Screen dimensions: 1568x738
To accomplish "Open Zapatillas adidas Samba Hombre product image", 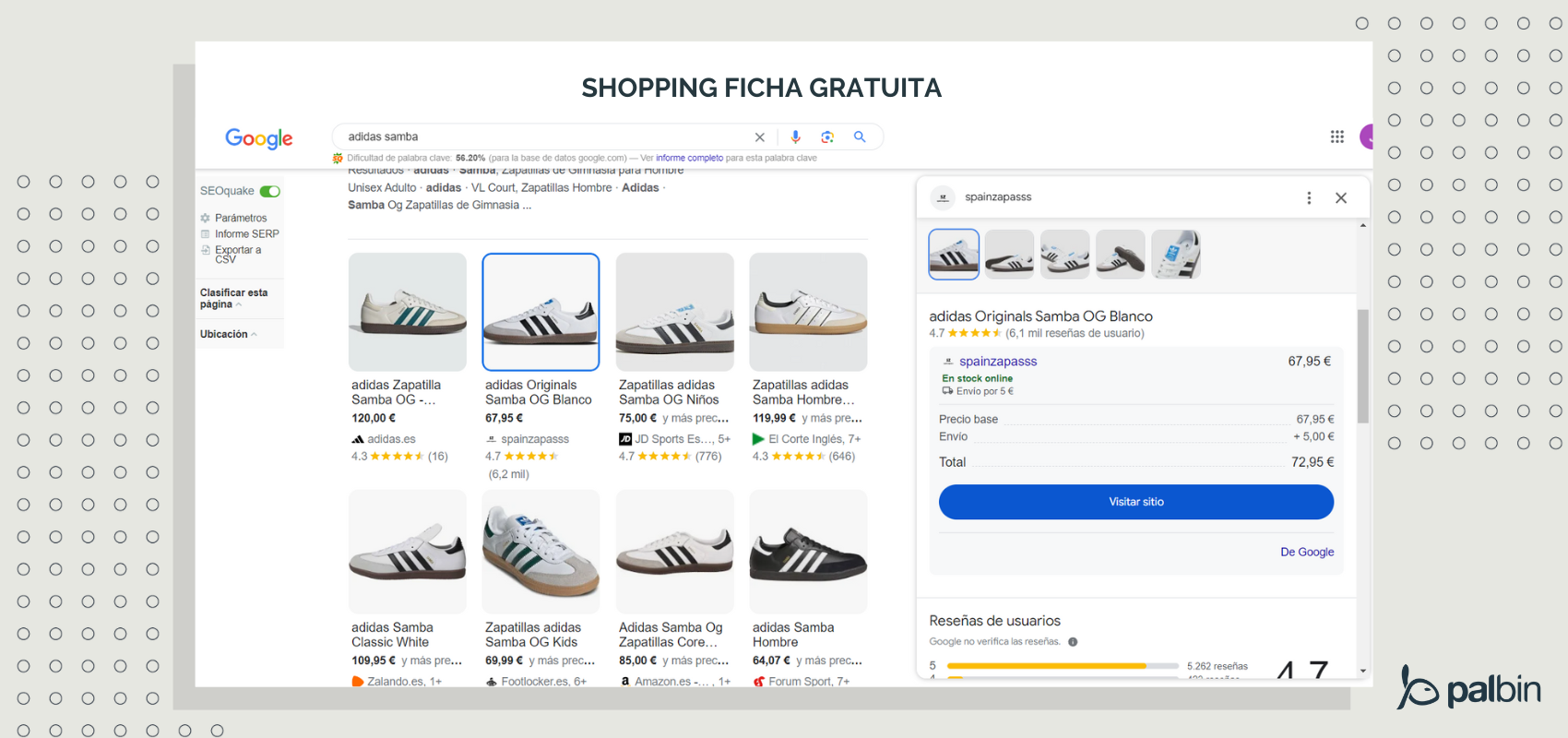I will tap(808, 312).
